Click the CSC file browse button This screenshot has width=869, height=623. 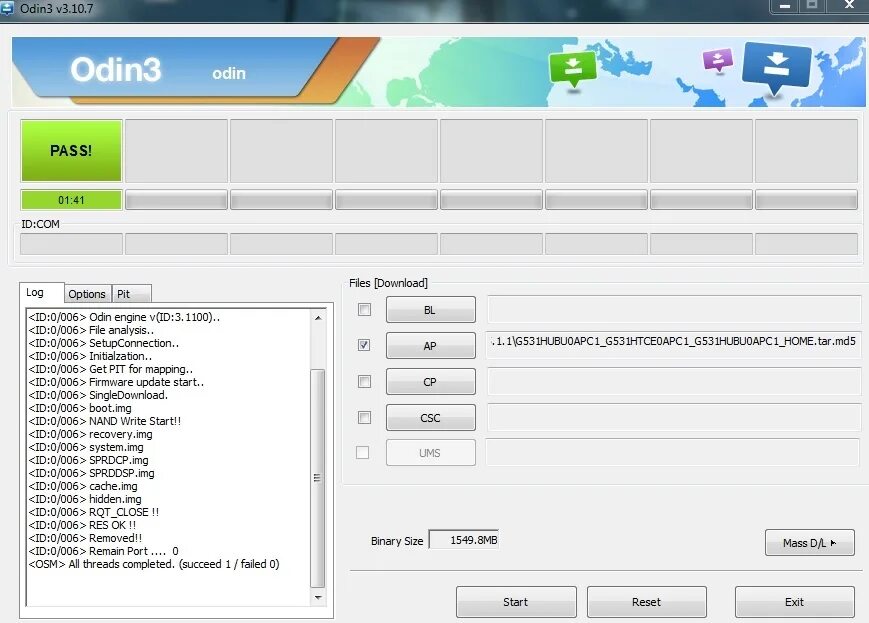[x=431, y=418]
